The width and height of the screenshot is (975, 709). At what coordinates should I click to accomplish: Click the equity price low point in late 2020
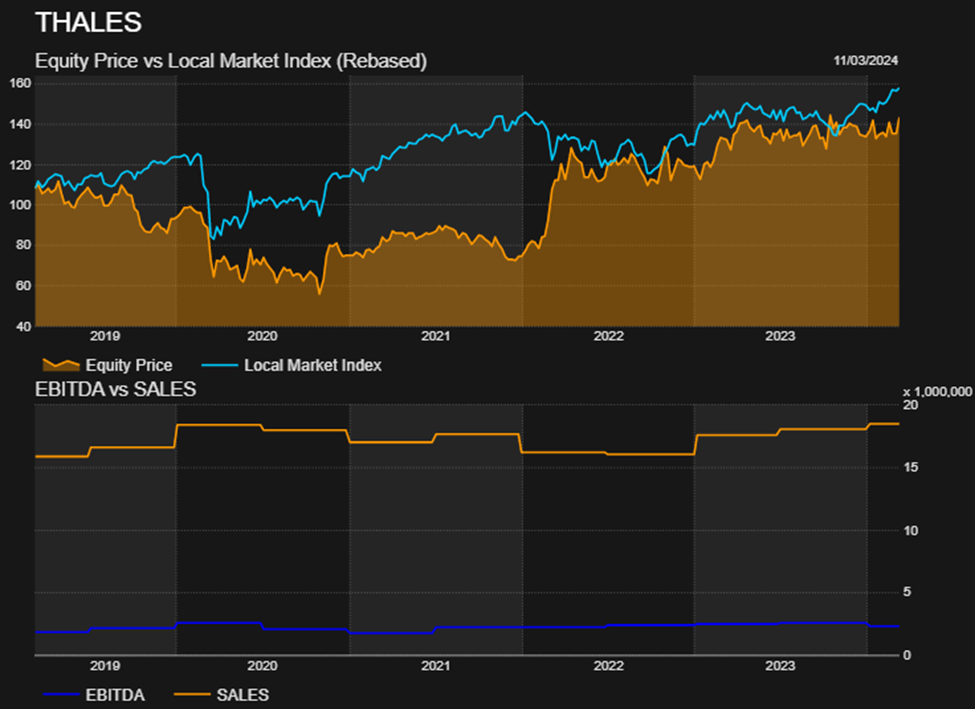[320, 294]
